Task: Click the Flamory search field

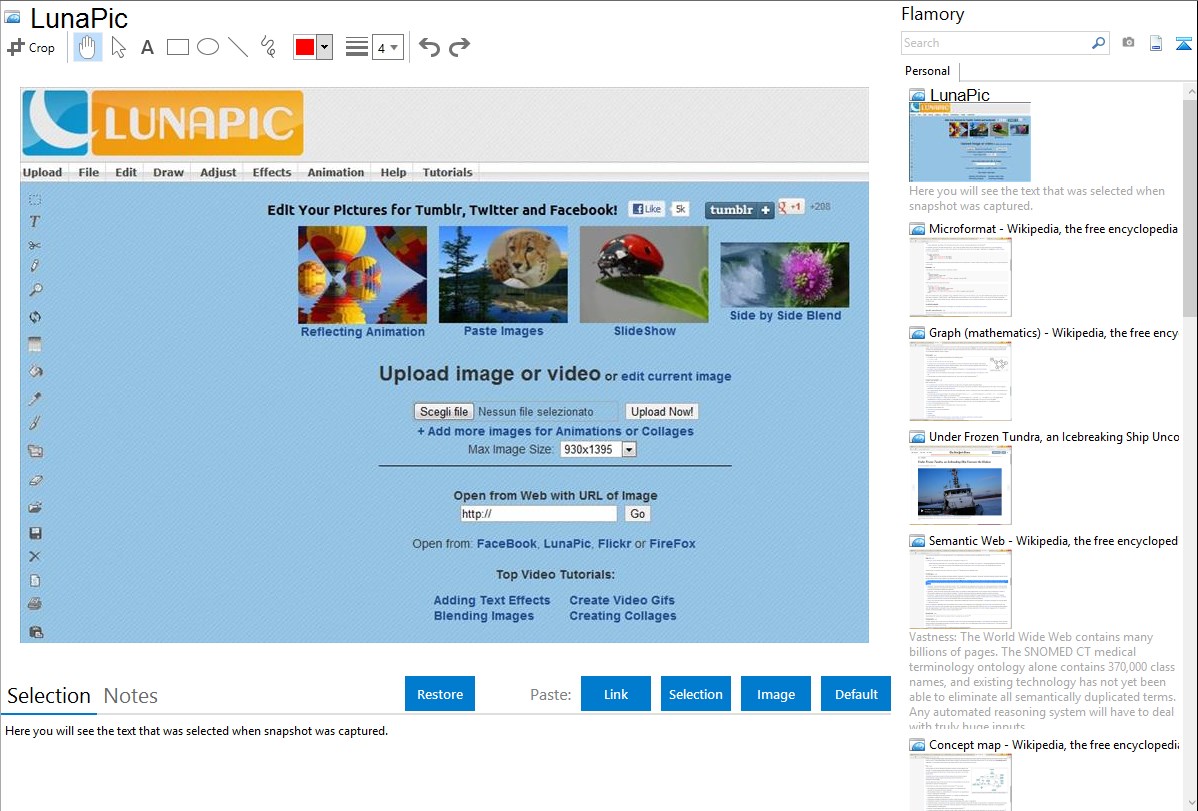Action: coord(996,43)
